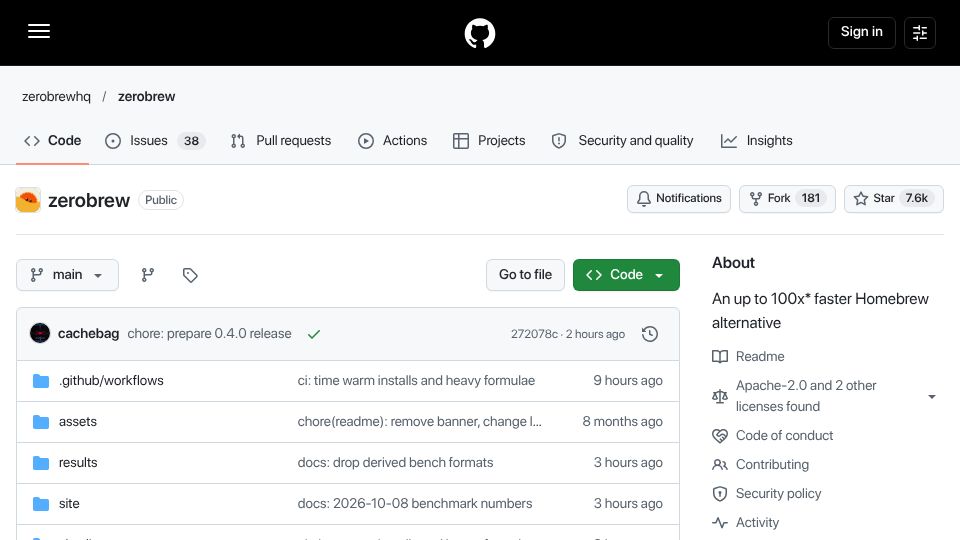Screen dimensions: 960x540
Task: Open cachebag avatar
Action: tap(40, 333)
